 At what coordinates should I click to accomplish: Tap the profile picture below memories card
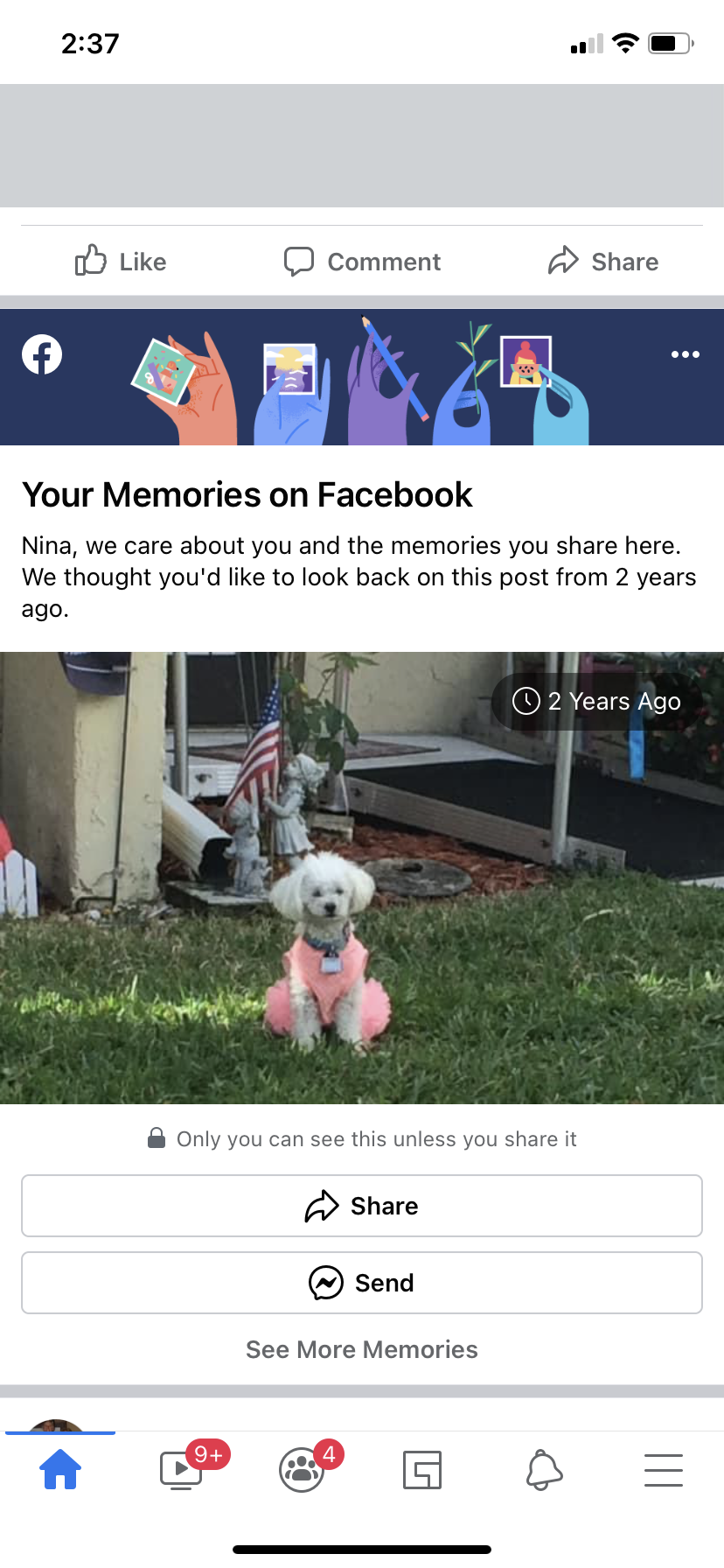[57, 1424]
